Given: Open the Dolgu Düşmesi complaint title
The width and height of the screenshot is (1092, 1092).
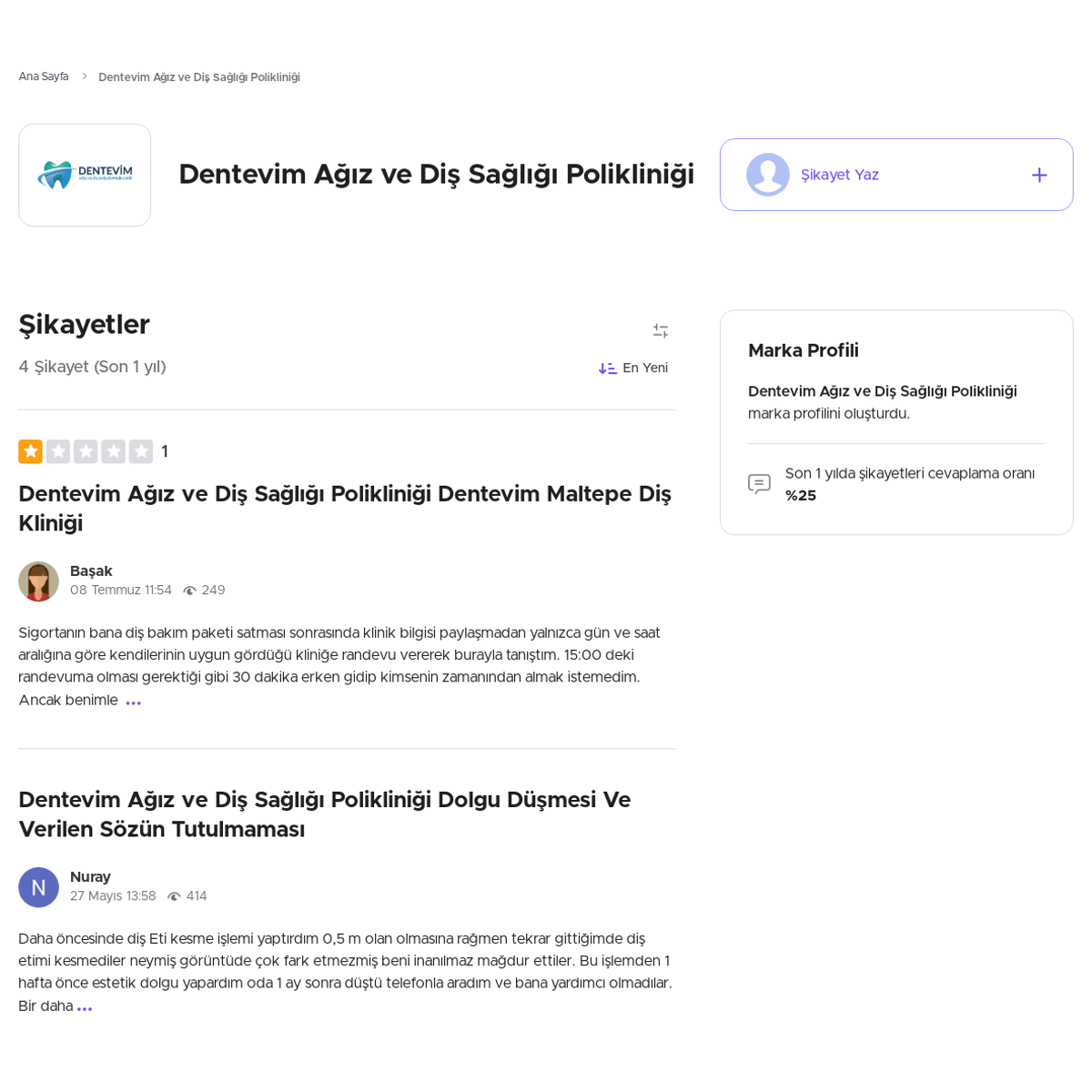Looking at the screenshot, I should click(x=325, y=814).
